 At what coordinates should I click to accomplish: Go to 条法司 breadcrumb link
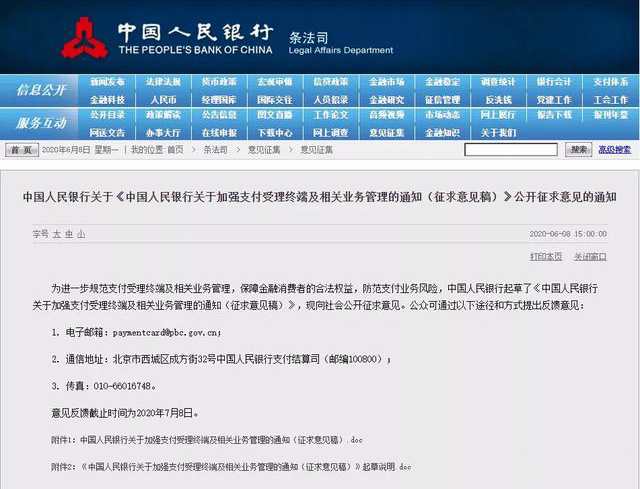click(x=216, y=150)
